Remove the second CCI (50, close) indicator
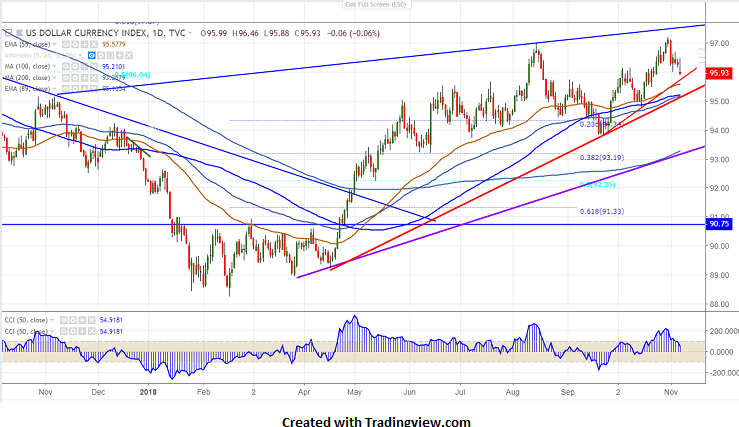The height and width of the screenshot is (427, 739). (92, 332)
